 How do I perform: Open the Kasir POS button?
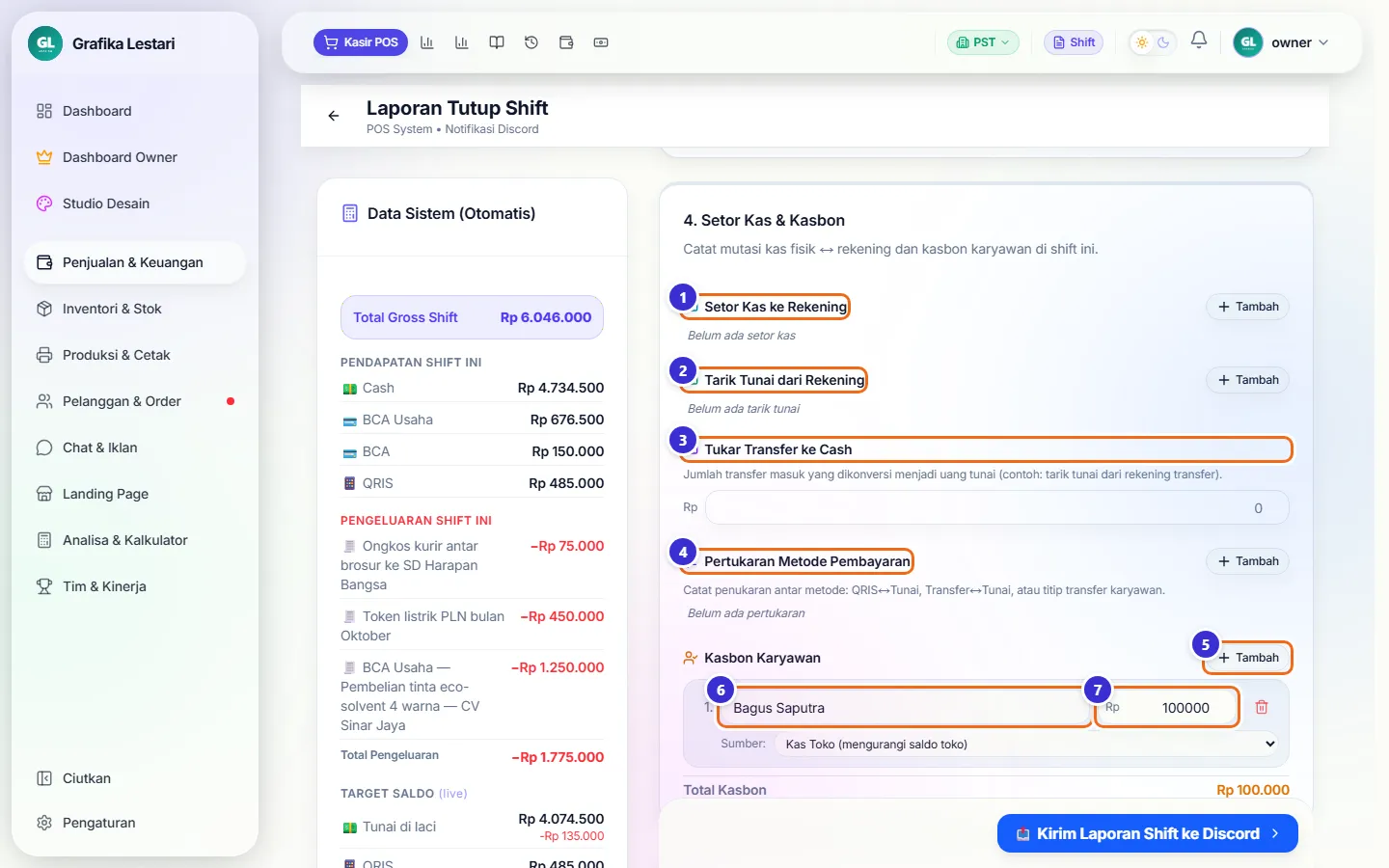(x=361, y=42)
